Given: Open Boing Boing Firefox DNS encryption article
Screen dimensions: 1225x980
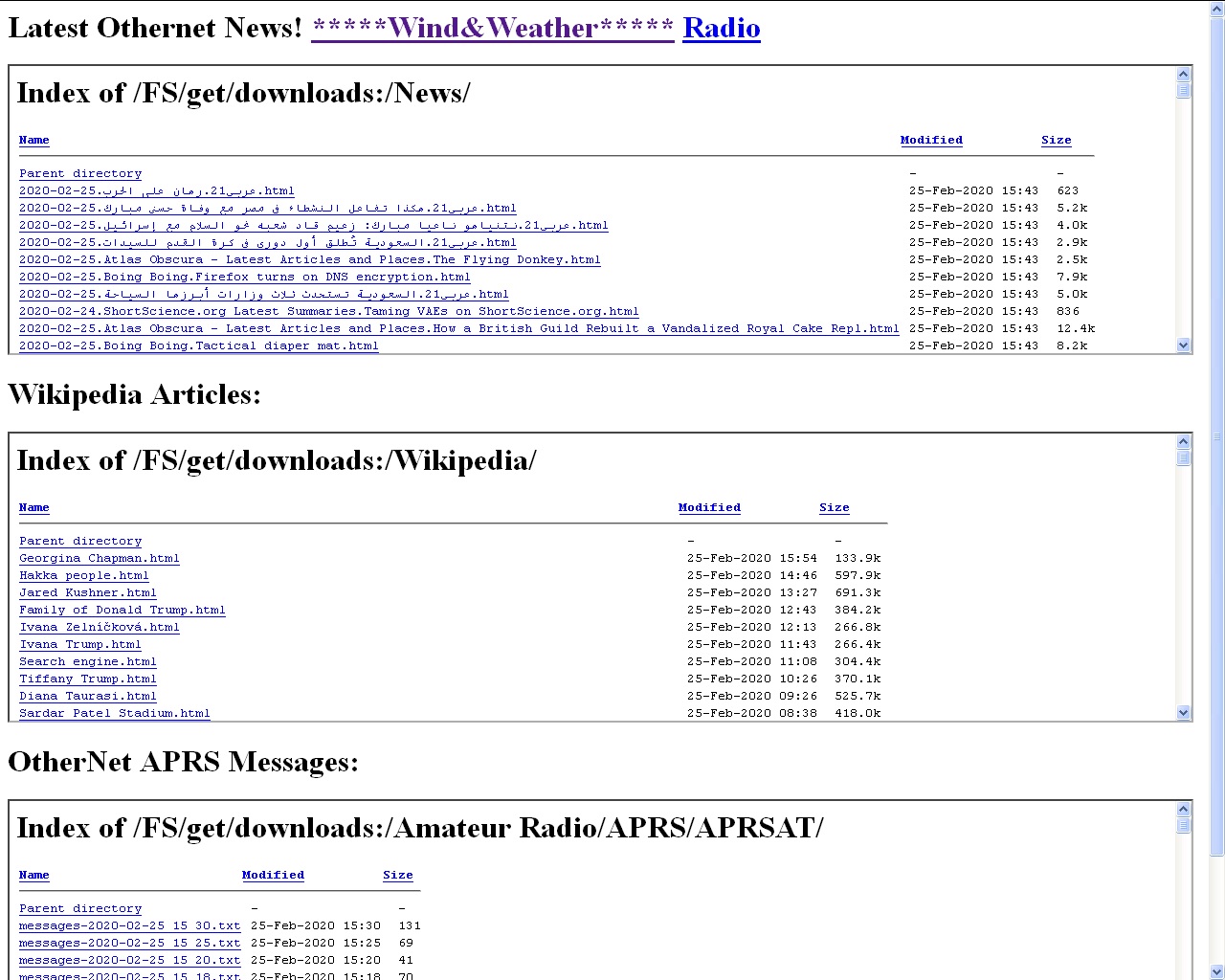Looking at the screenshot, I should coord(245,277).
